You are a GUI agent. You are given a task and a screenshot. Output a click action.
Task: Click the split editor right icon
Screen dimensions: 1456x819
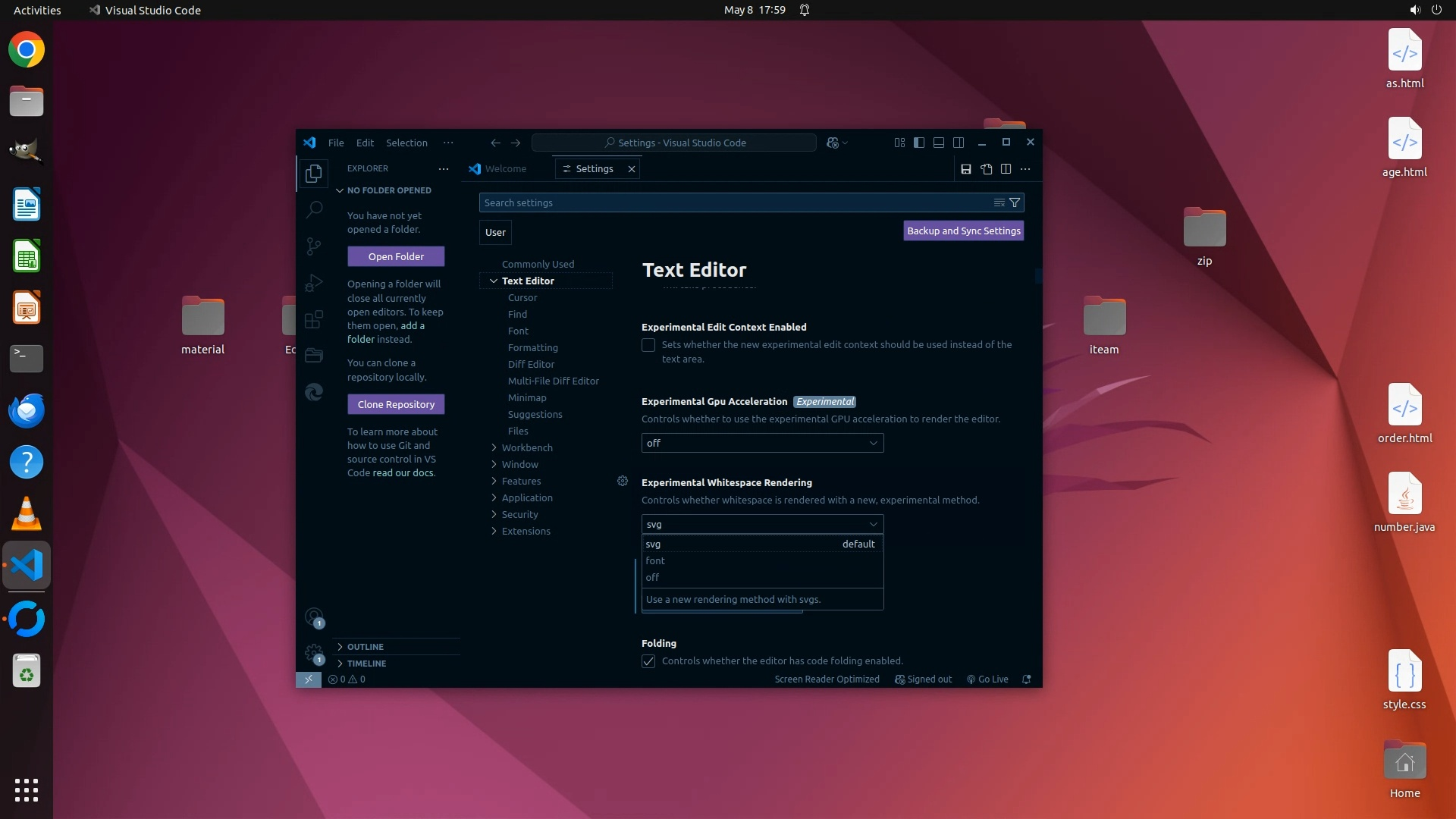(x=1006, y=169)
